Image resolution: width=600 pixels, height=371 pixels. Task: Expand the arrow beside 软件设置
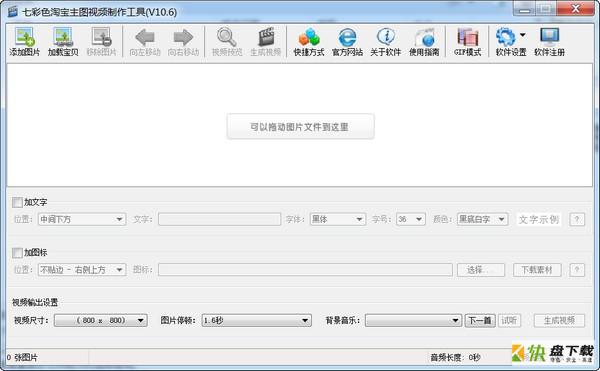[x=523, y=35]
